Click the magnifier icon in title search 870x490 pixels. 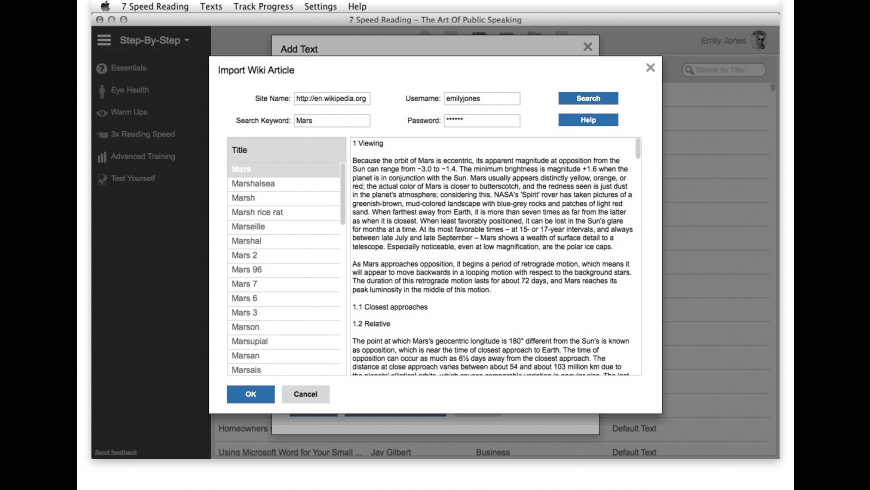[689, 70]
